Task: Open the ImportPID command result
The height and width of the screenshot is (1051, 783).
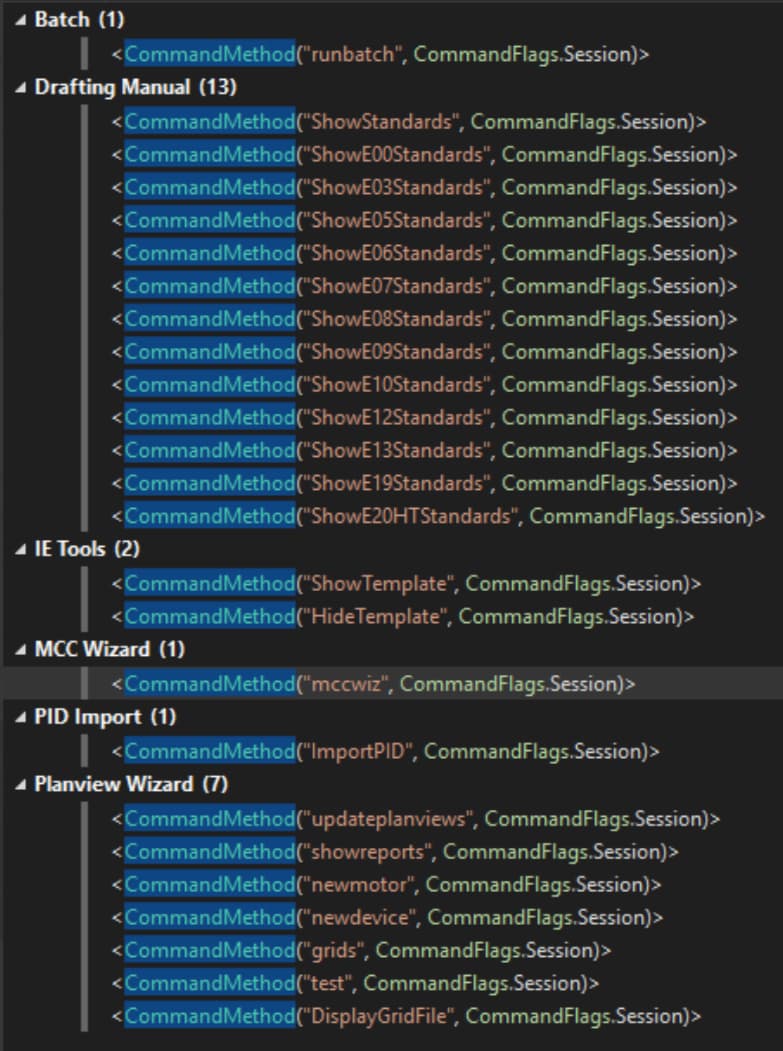Action: pyautogui.click(x=385, y=751)
